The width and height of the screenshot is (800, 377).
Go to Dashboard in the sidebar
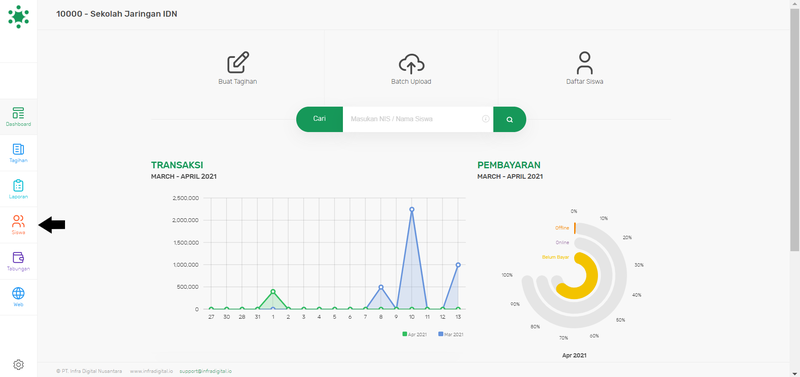(x=18, y=117)
